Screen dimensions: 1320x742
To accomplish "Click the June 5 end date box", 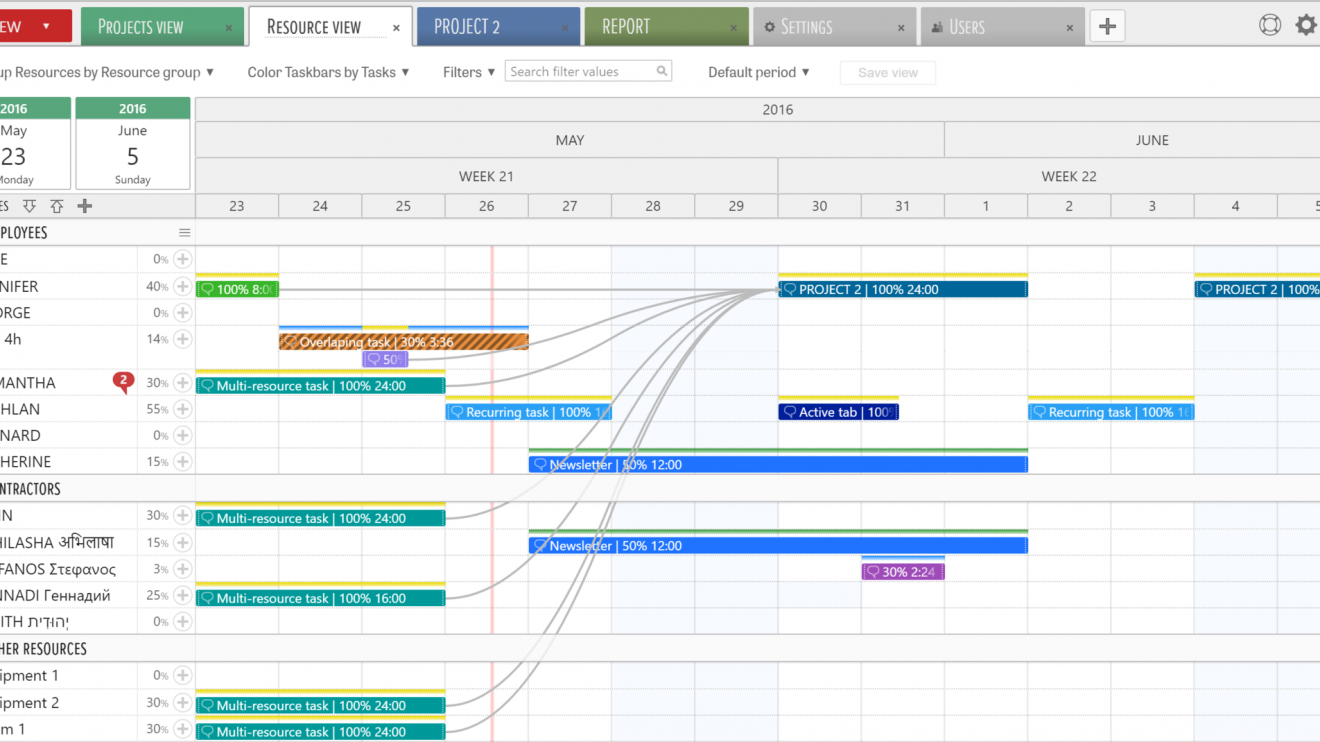I will pos(132,143).
